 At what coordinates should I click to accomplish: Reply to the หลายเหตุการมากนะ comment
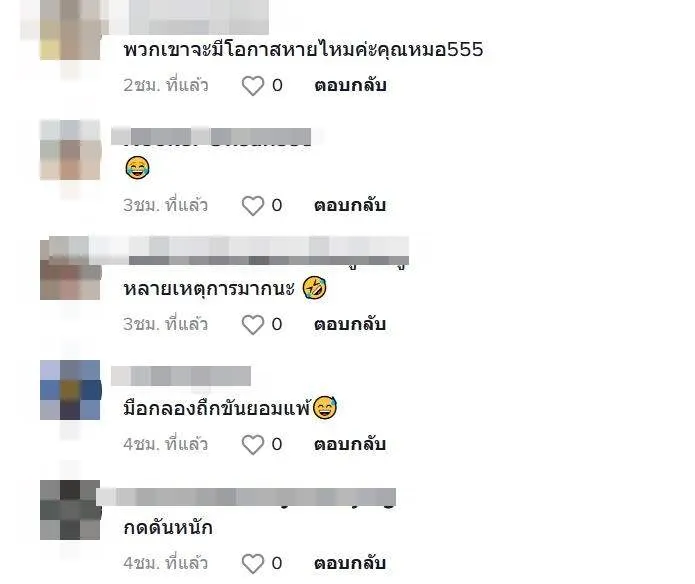350,325
